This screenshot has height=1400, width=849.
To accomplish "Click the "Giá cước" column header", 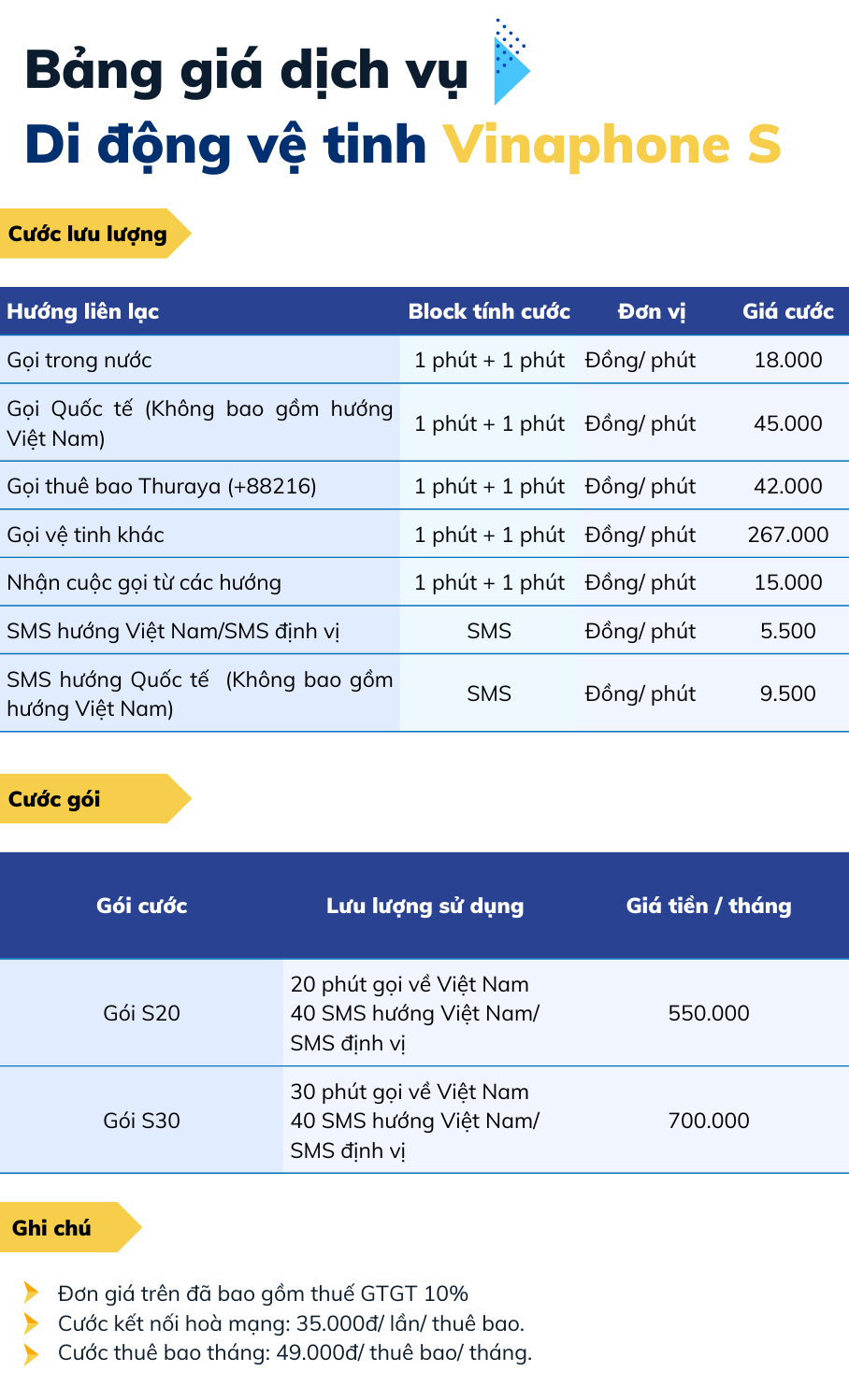I will pos(787,311).
